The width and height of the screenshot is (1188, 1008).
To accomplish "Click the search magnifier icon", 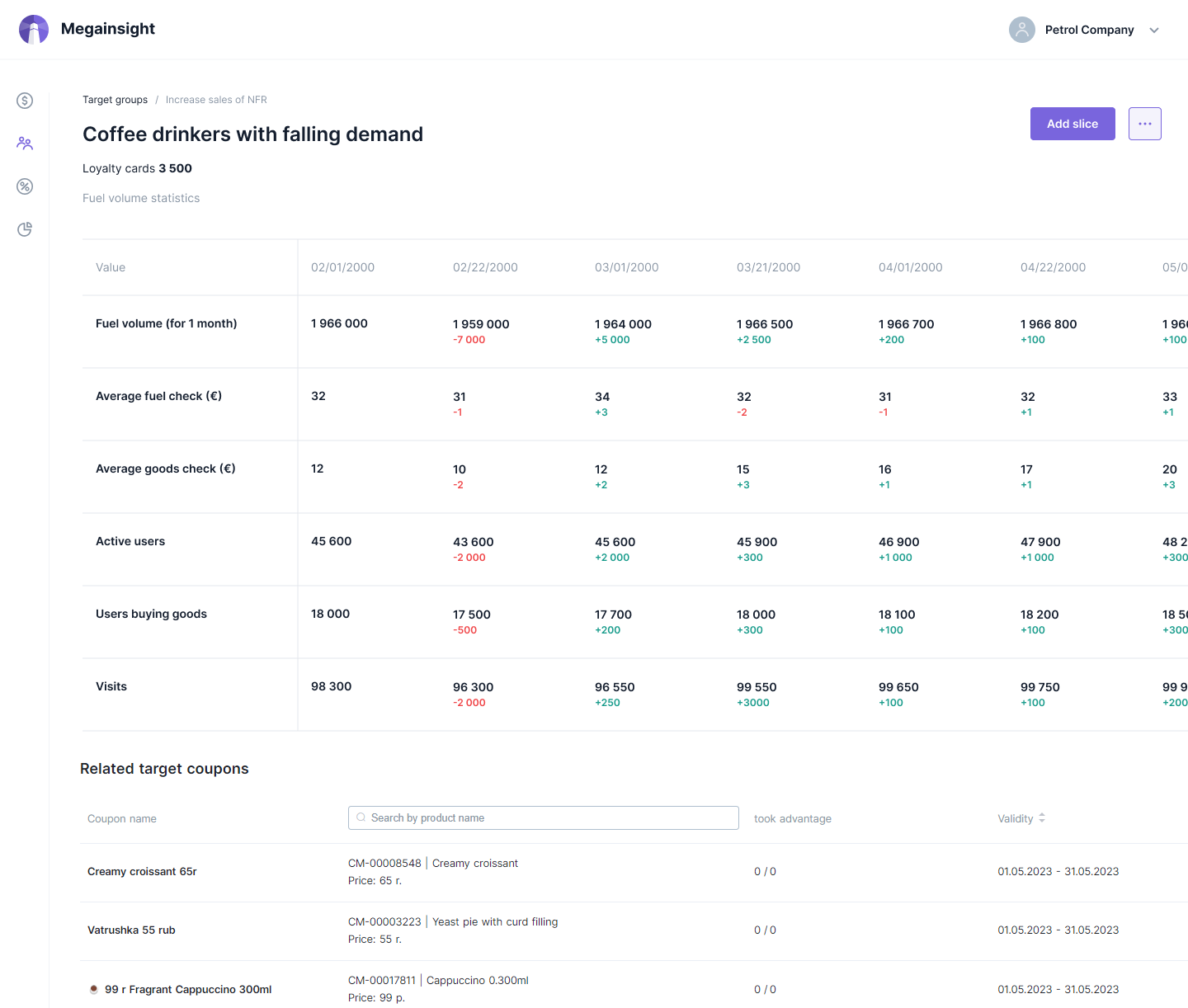I will (361, 817).
